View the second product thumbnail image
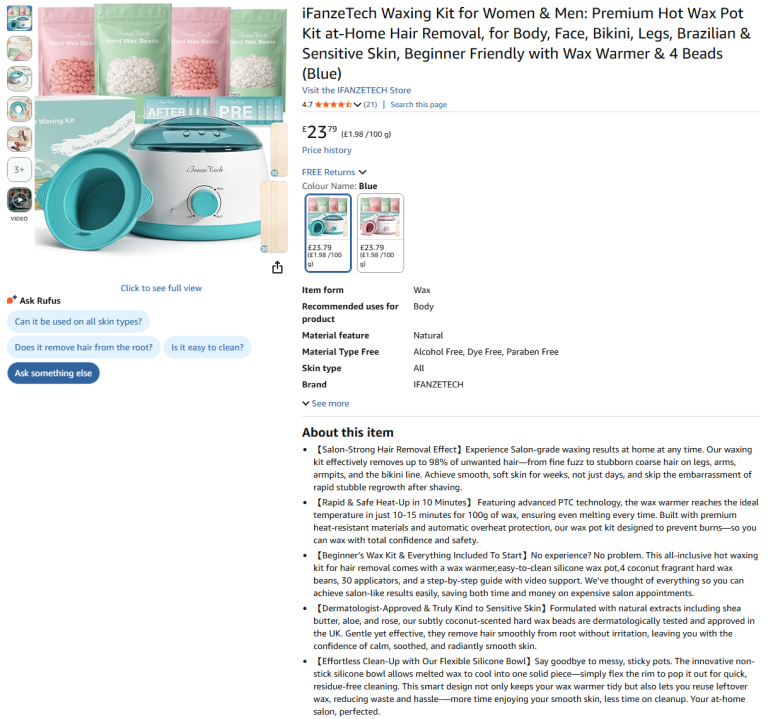The height and width of the screenshot is (719, 768). (20, 48)
